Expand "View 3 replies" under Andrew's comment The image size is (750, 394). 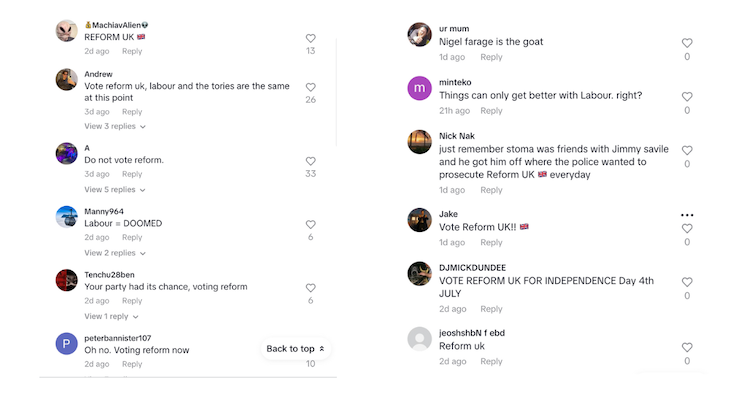pos(115,126)
